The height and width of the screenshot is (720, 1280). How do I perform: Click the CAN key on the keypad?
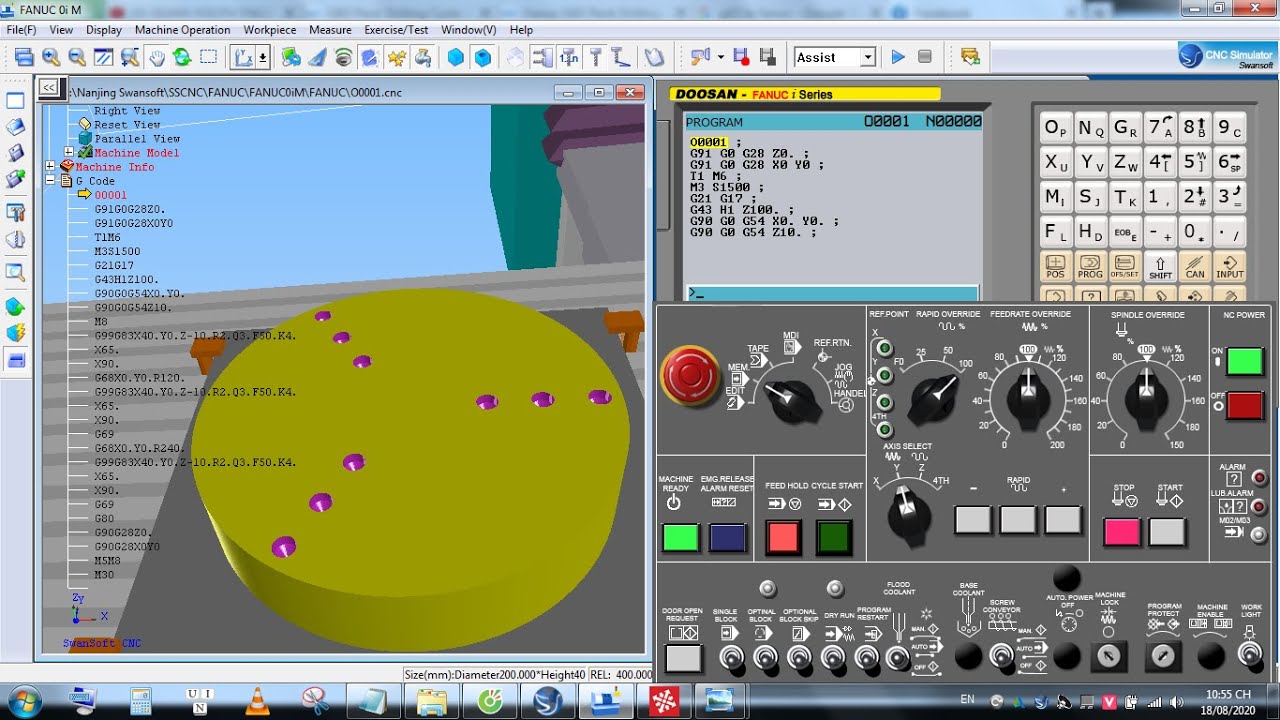1195,267
